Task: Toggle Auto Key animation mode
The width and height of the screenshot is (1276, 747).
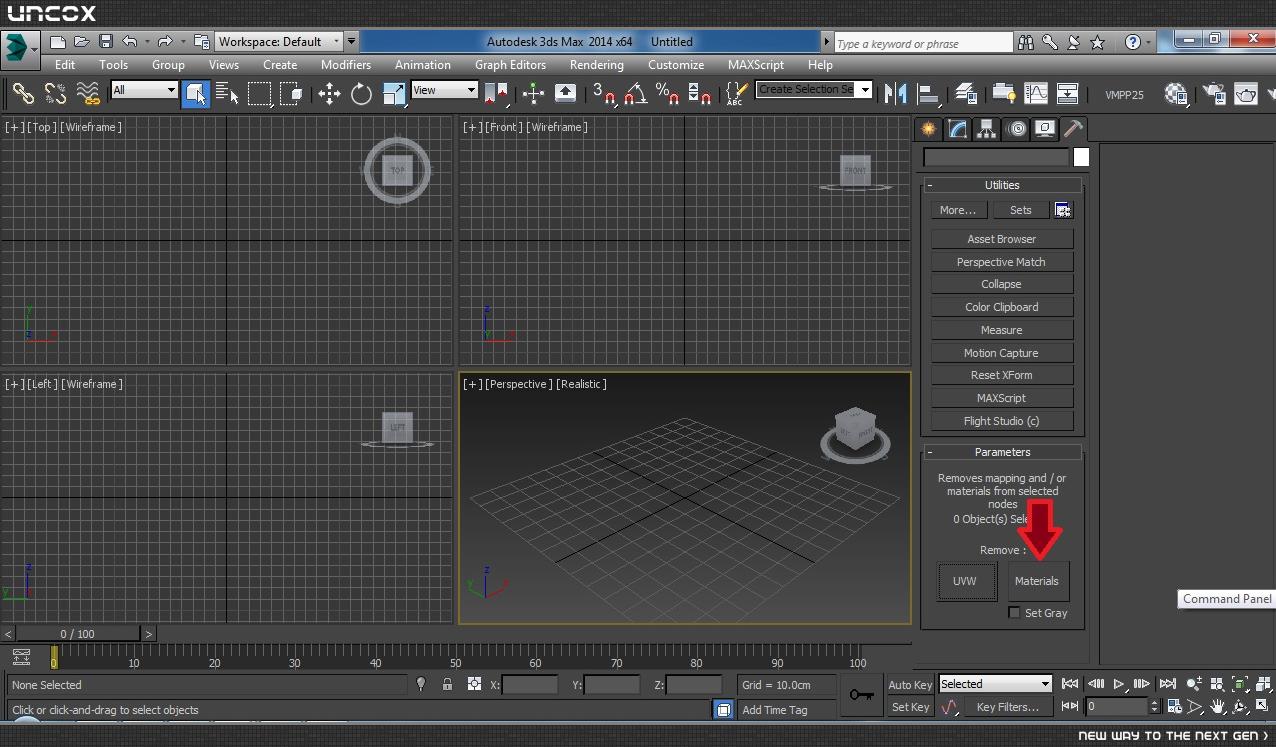Action: 910,685
